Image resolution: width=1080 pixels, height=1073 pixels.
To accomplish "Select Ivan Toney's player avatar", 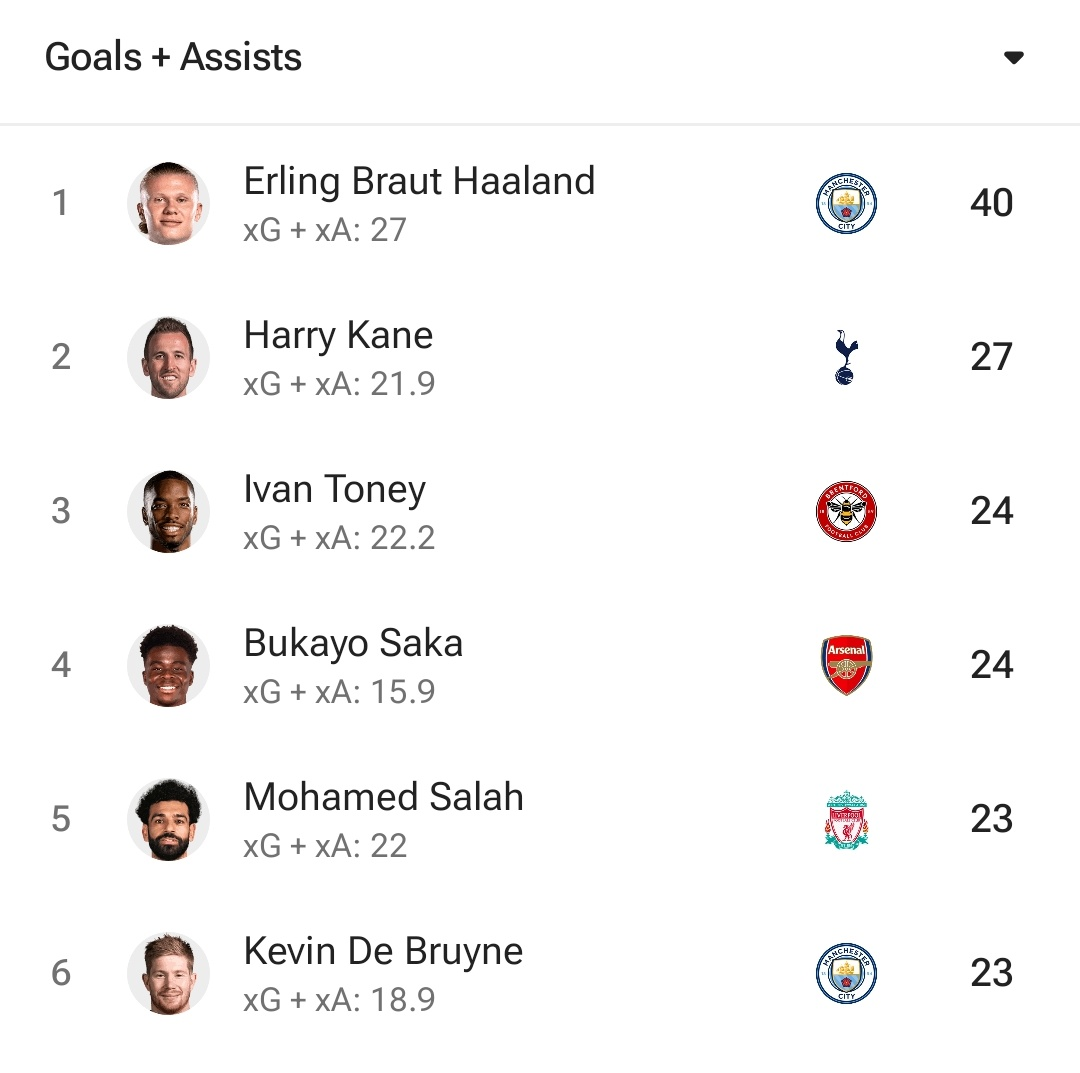I will click(x=168, y=511).
